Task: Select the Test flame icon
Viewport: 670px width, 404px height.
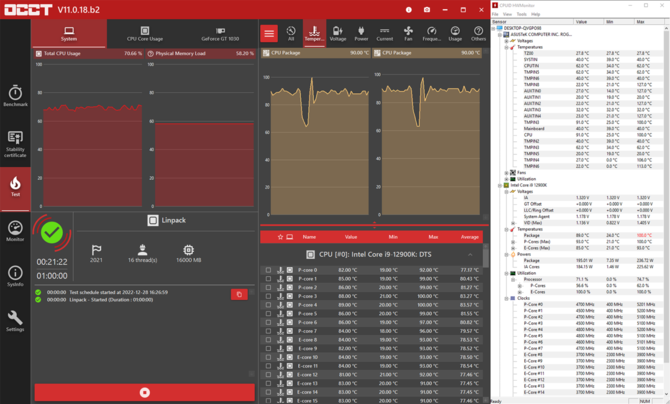Action: pyautogui.click(x=15, y=186)
